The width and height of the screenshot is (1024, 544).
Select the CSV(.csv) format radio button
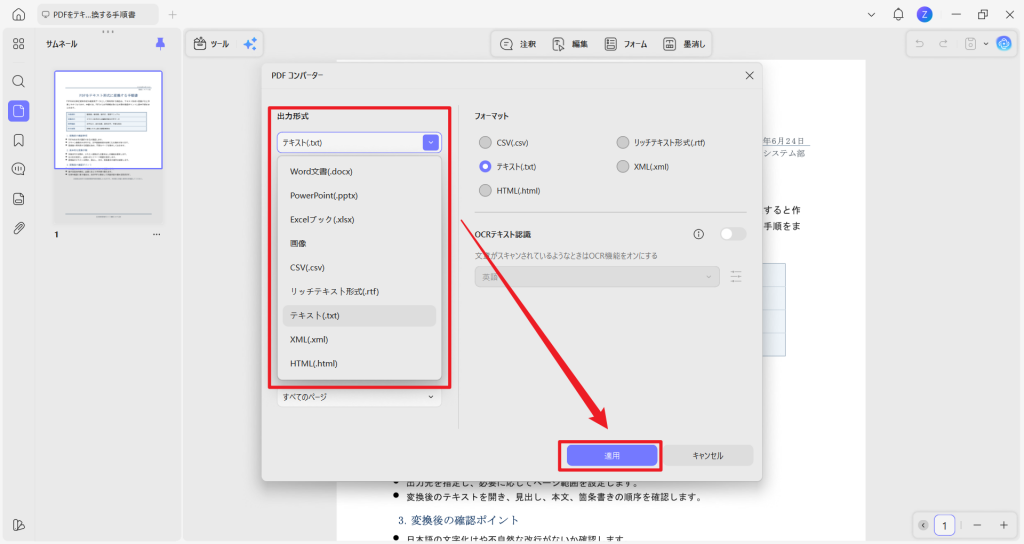click(x=485, y=142)
